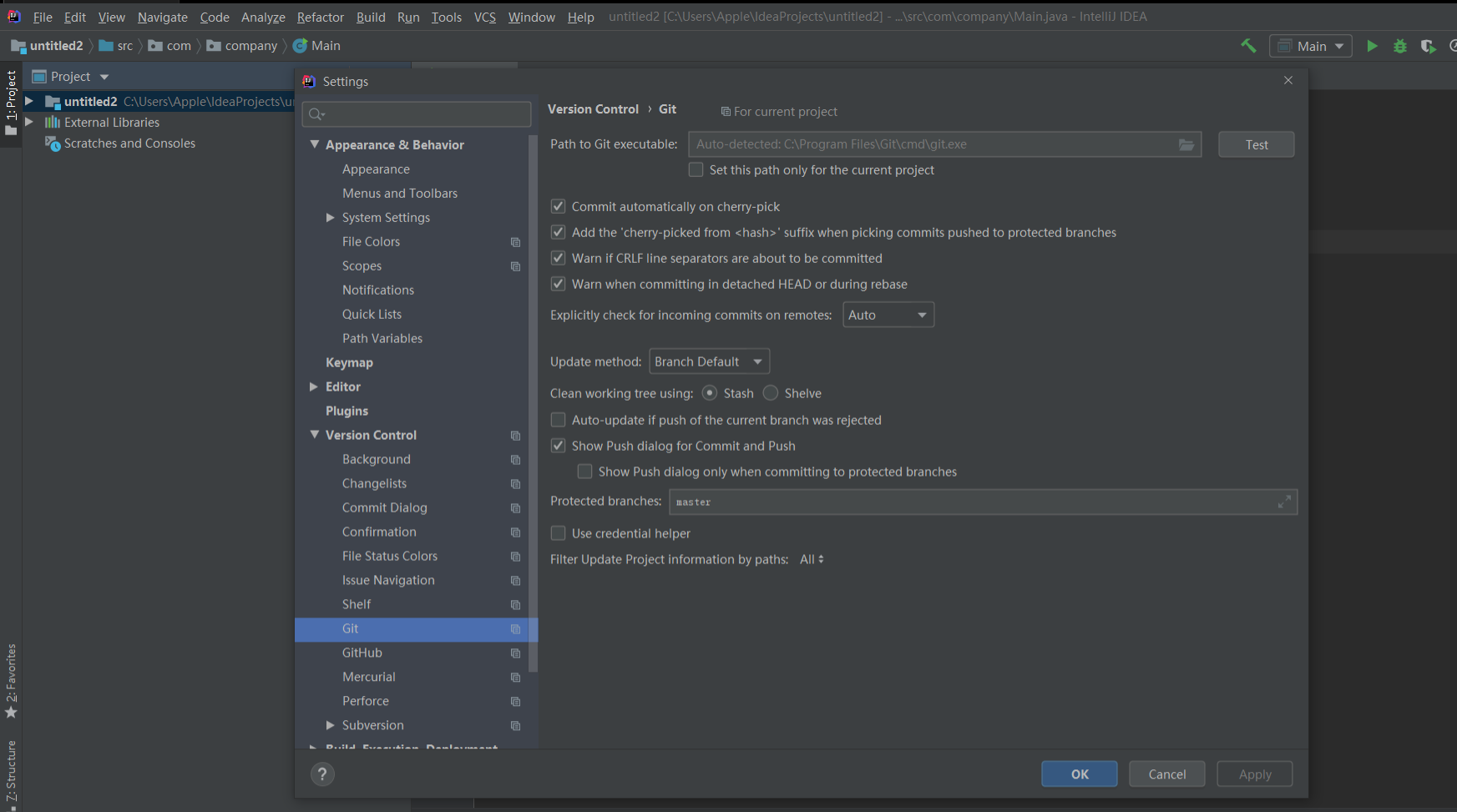Click the Scratches and Consoles icon

pyautogui.click(x=53, y=144)
